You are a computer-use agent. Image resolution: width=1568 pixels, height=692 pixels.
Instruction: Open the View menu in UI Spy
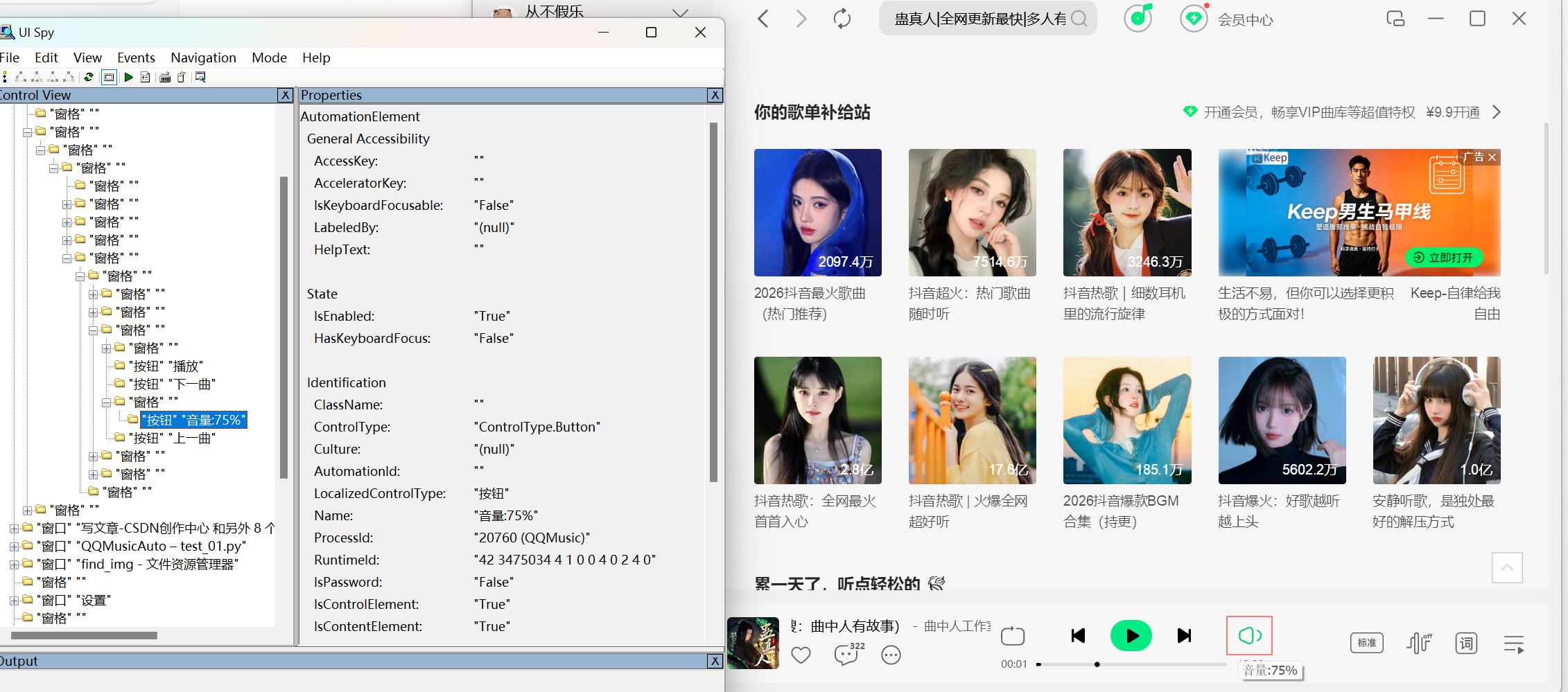87,57
